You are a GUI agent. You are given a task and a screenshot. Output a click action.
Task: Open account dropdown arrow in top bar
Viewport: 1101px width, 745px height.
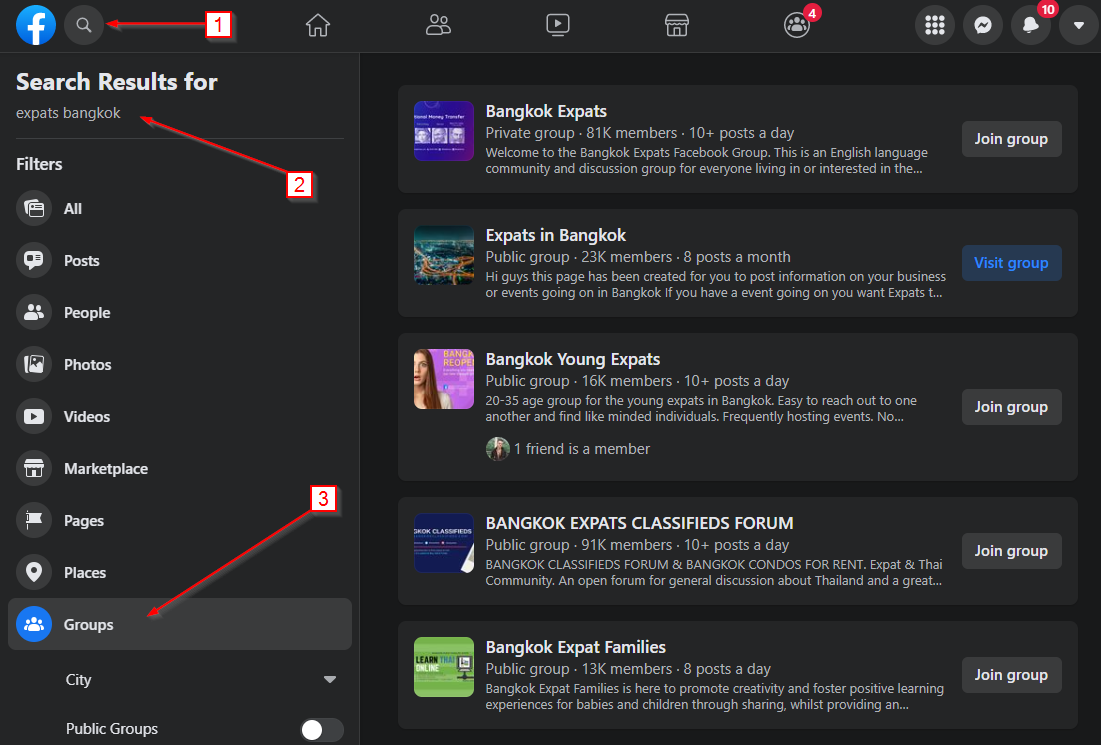coord(1079,25)
